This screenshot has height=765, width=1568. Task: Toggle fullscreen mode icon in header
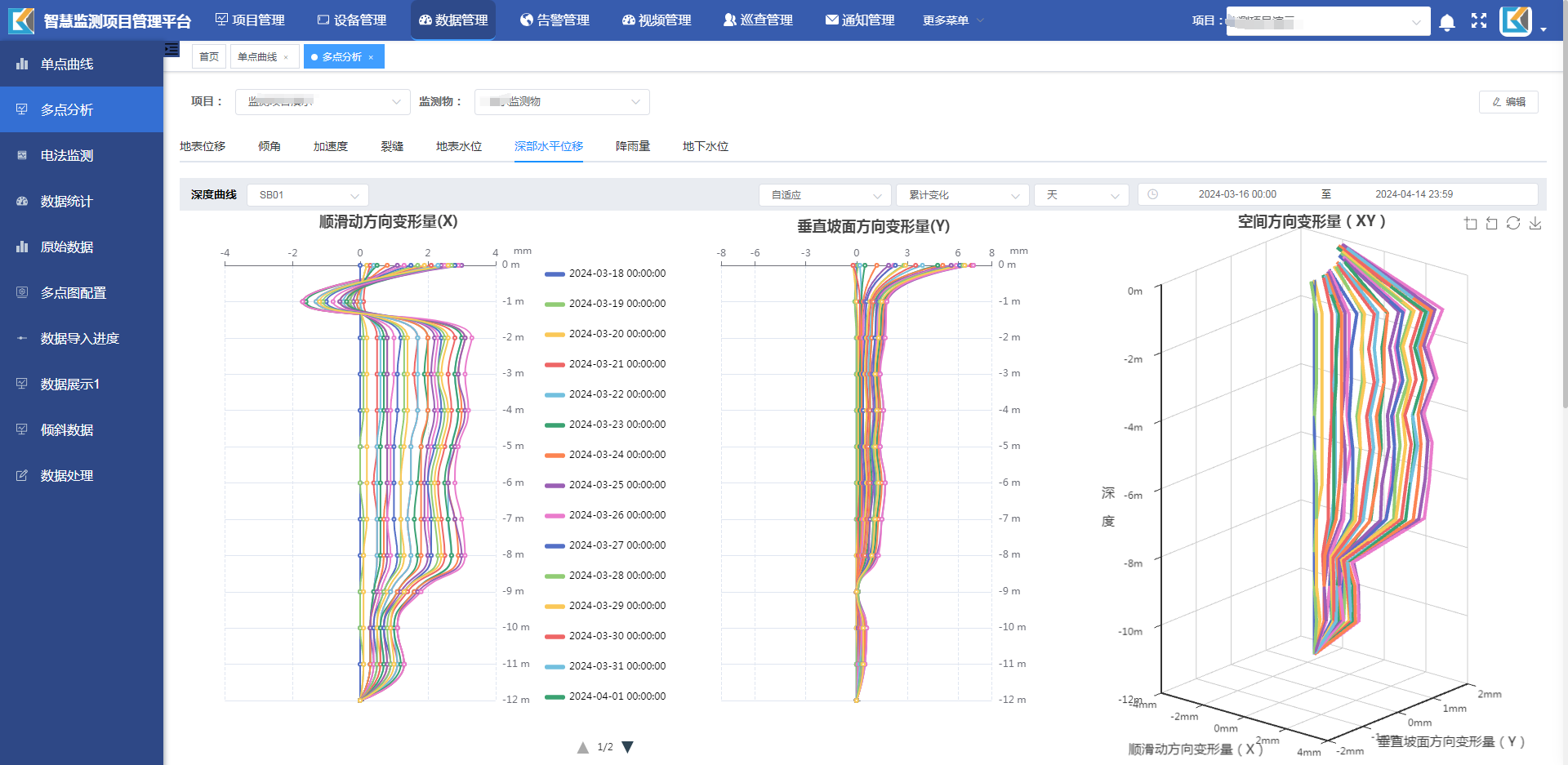click(x=1479, y=21)
